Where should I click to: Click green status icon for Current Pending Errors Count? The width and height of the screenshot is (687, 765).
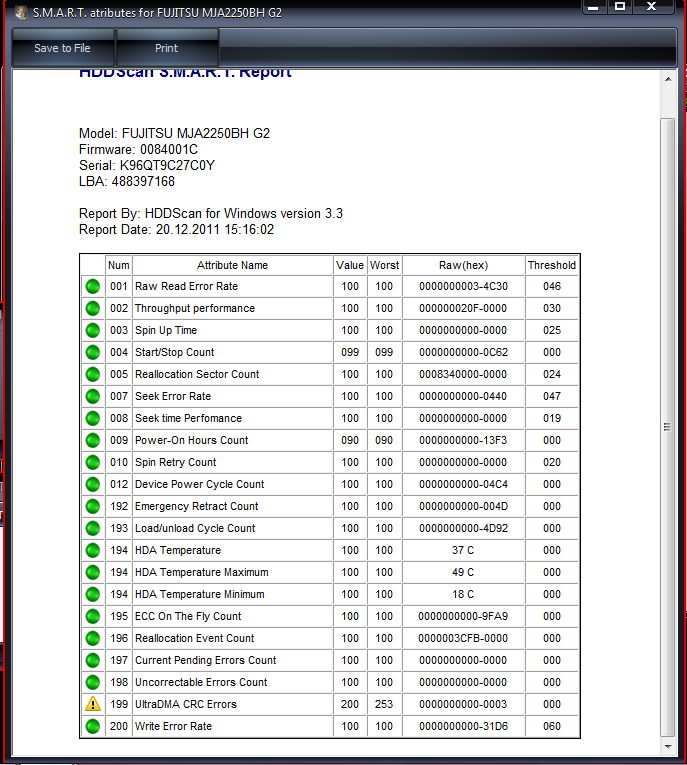[x=93, y=660]
